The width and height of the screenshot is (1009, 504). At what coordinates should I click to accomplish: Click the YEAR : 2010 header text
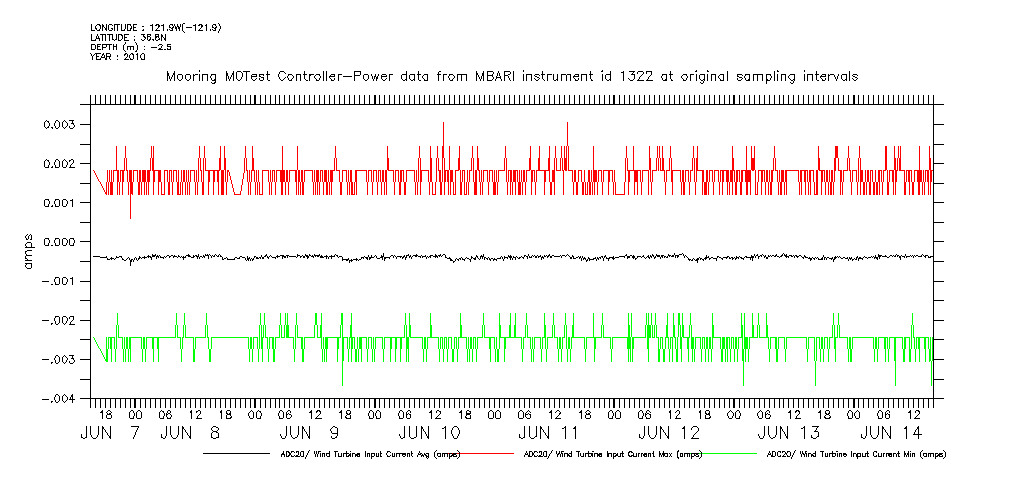point(118,57)
